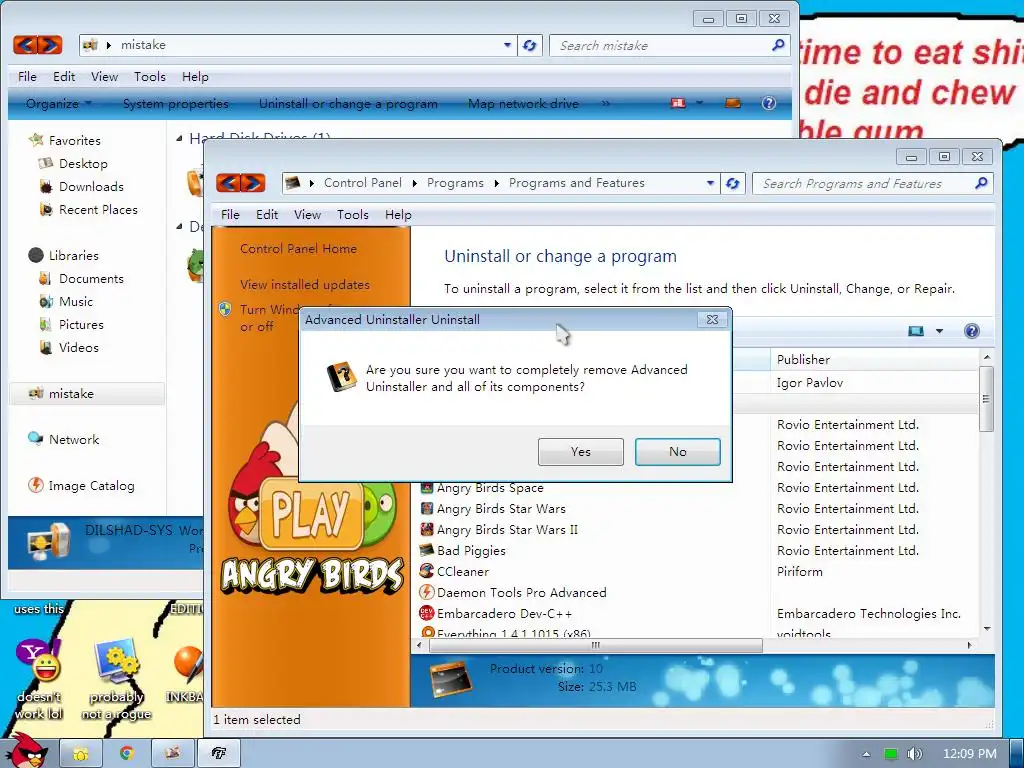
Task: Click the Programs and Features search magnifier
Action: [x=981, y=184]
